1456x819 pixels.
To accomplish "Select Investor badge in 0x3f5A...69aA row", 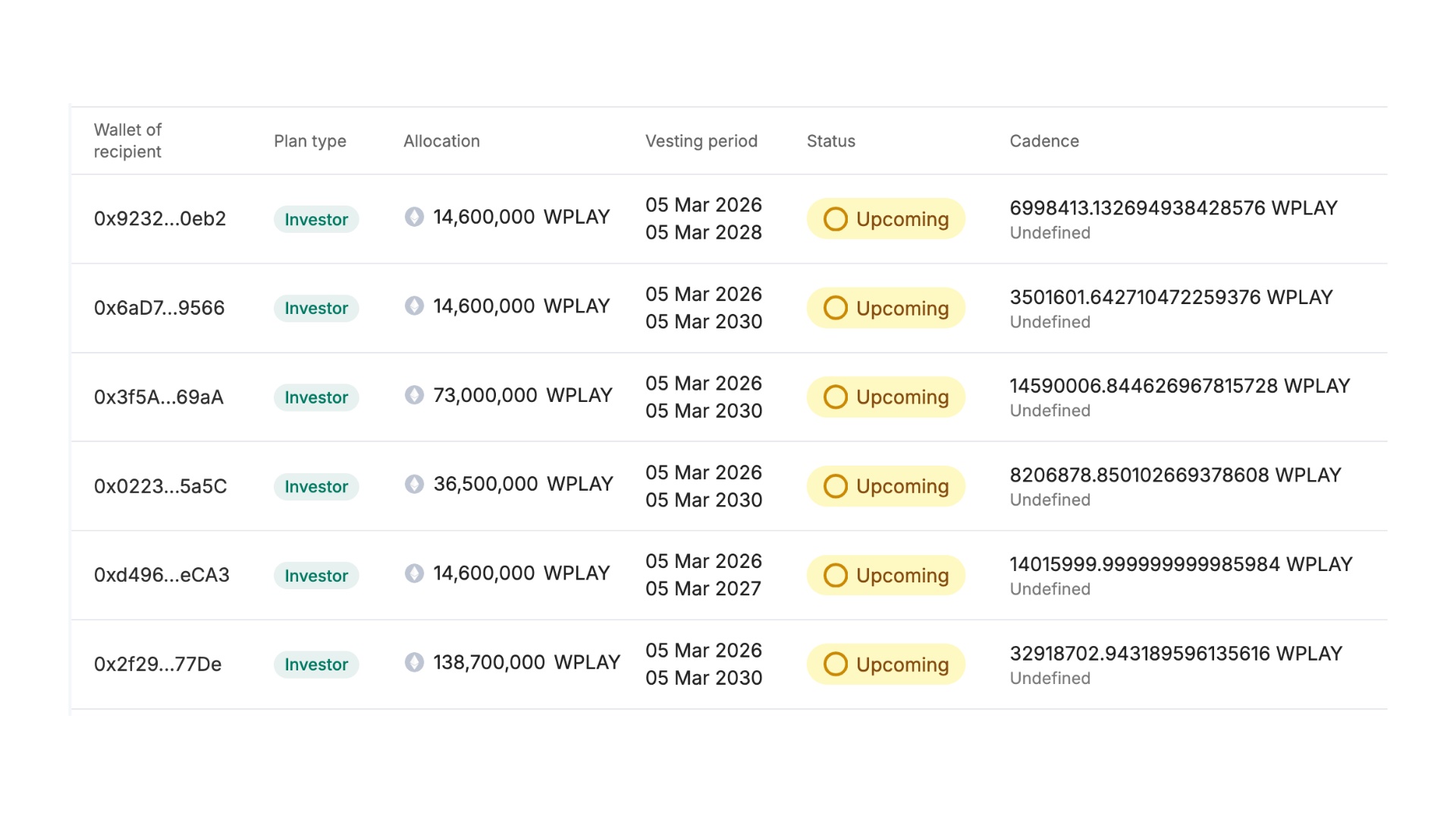I will point(316,397).
